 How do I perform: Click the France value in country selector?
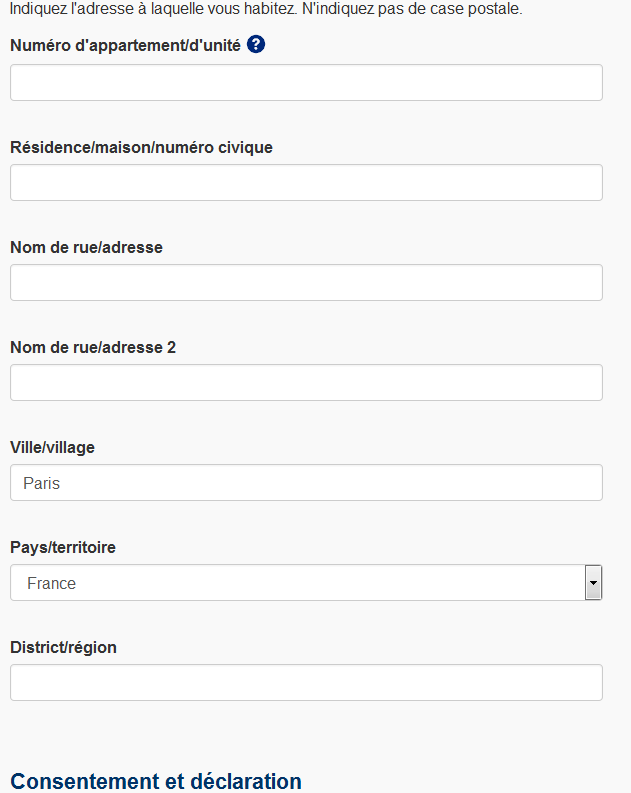click(x=52, y=583)
